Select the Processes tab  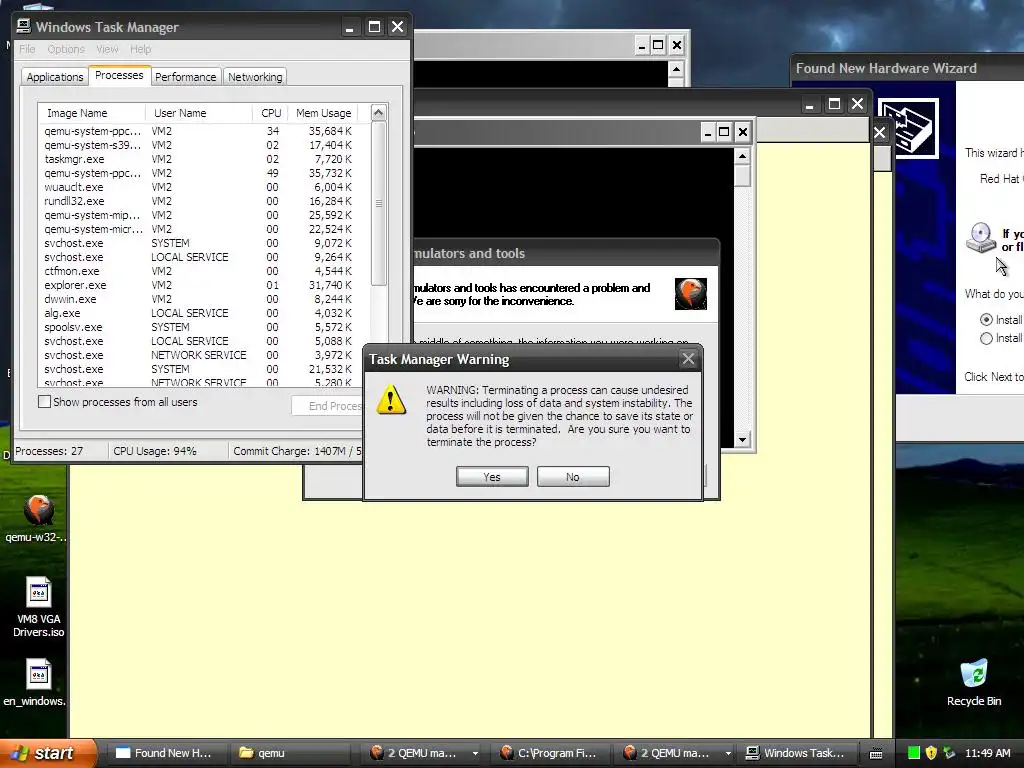(x=119, y=75)
